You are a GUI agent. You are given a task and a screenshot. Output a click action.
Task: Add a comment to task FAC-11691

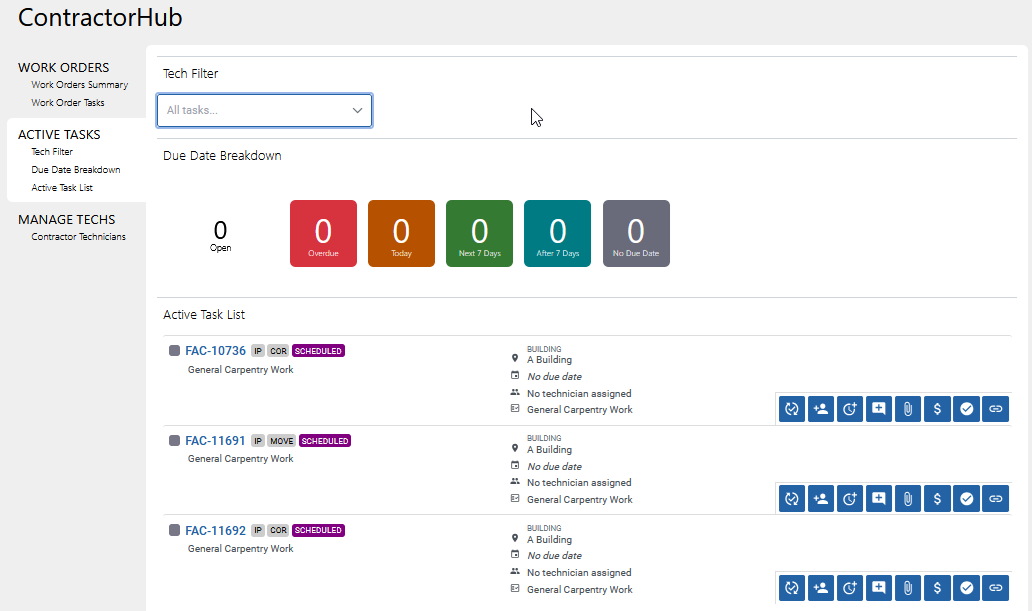[879, 498]
